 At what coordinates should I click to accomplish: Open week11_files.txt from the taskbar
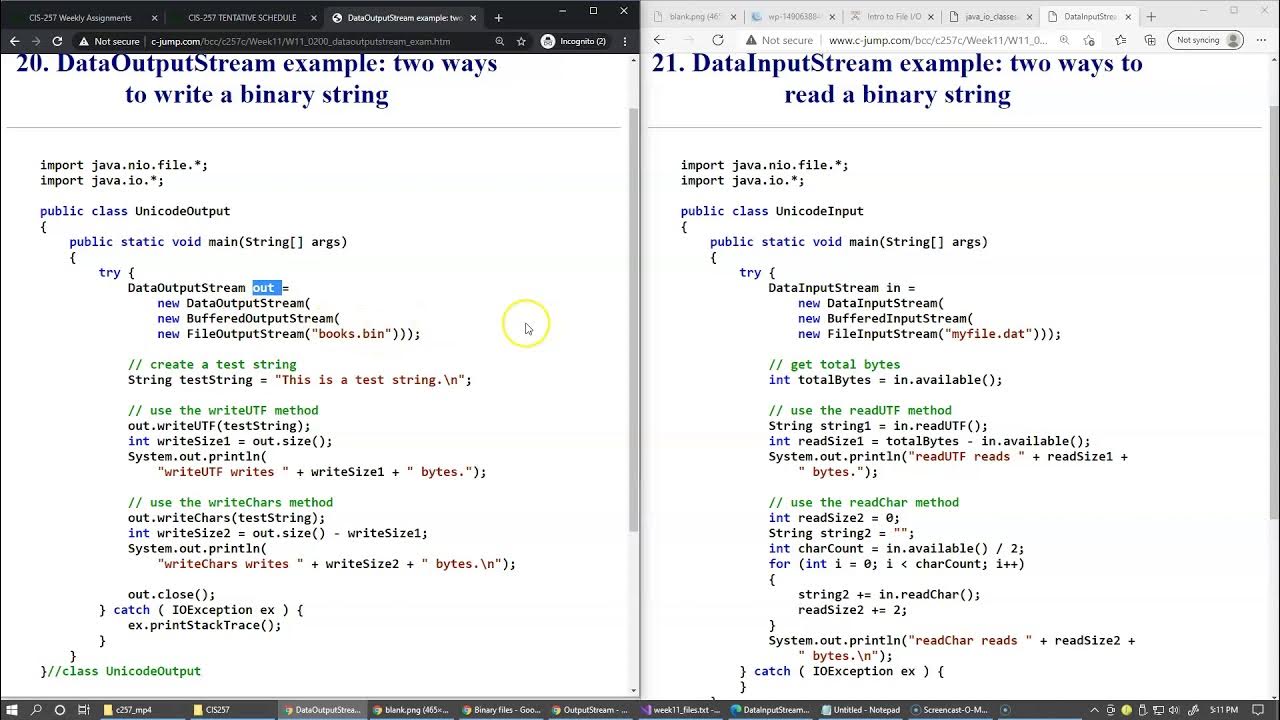point(680,710)
